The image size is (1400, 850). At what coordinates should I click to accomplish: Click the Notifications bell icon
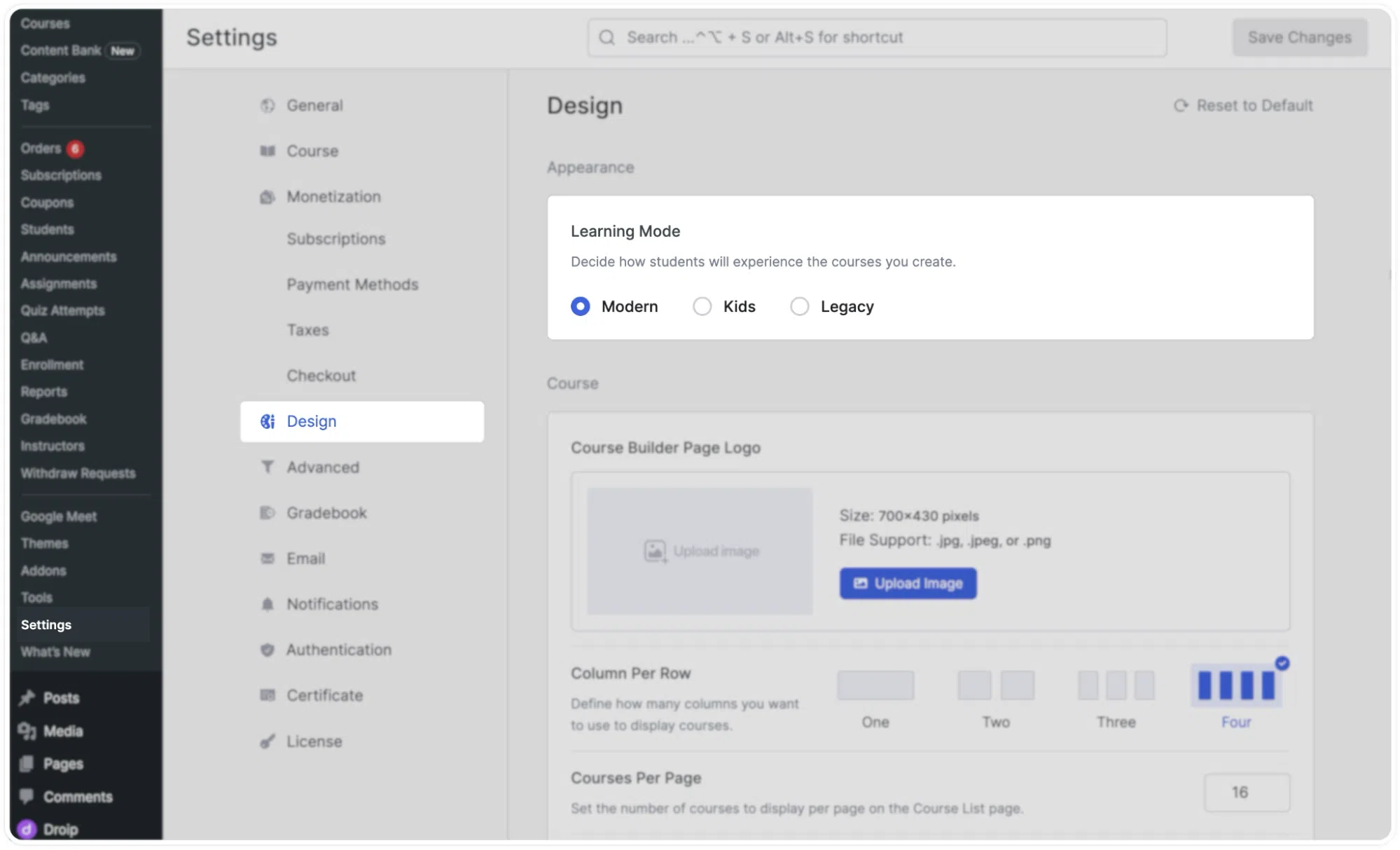(x=268, y=604)
